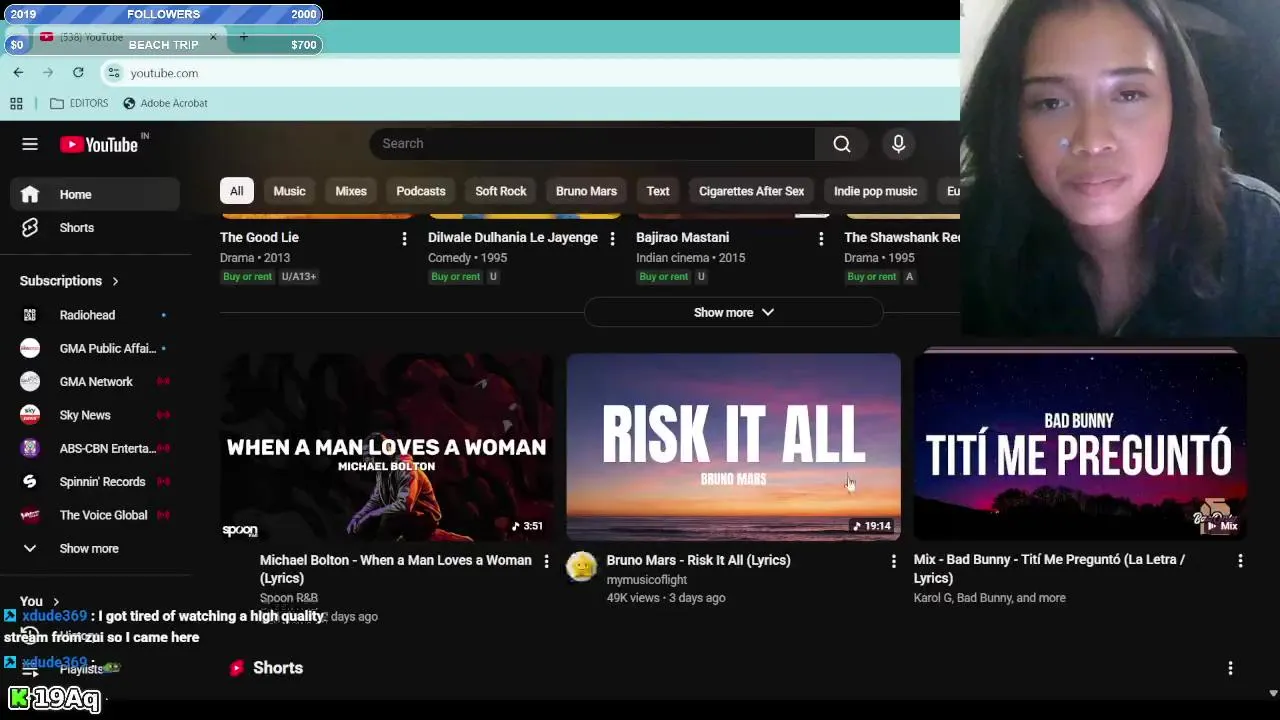The image size is (1280, 720).
Task: Select the Text filter chip
Action: (x=658, y=191)
